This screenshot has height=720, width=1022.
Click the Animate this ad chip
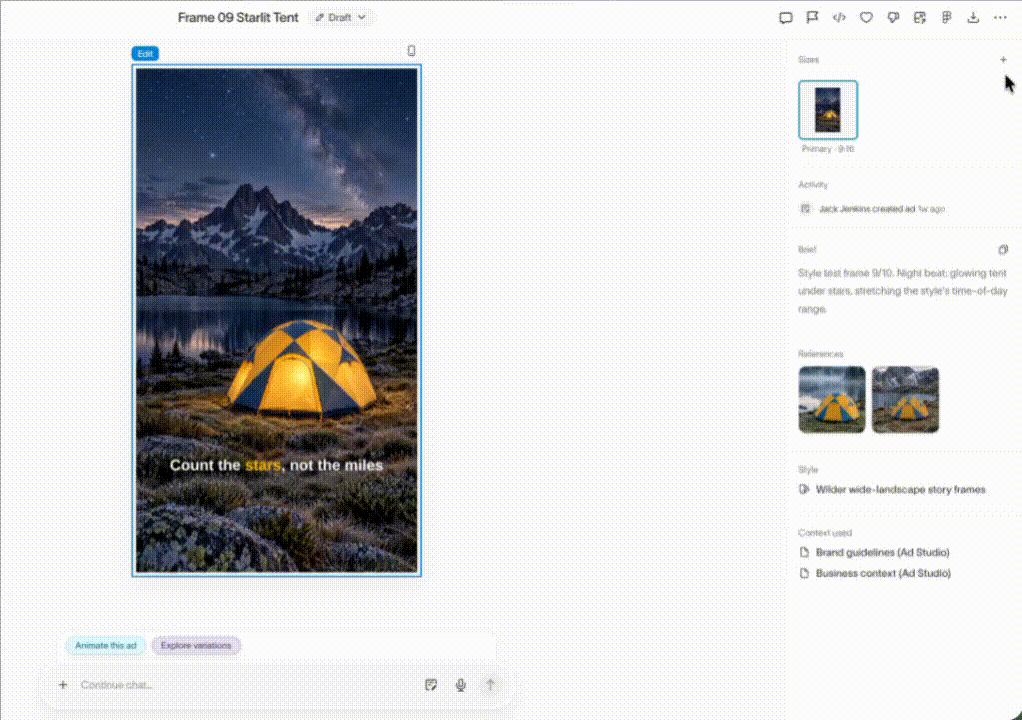tap(106, 646)
